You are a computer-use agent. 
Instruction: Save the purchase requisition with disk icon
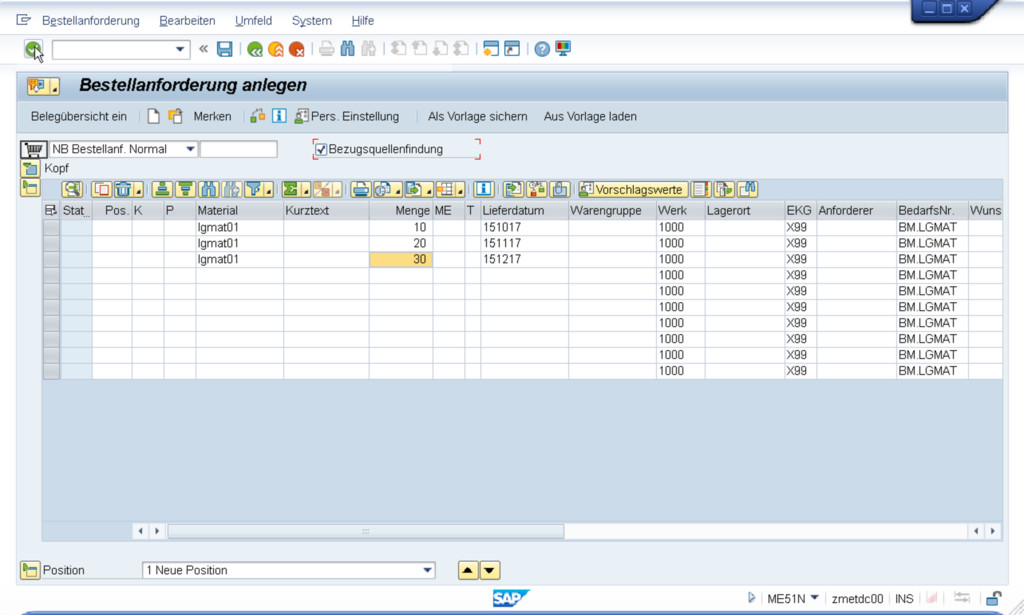(225, 49)
